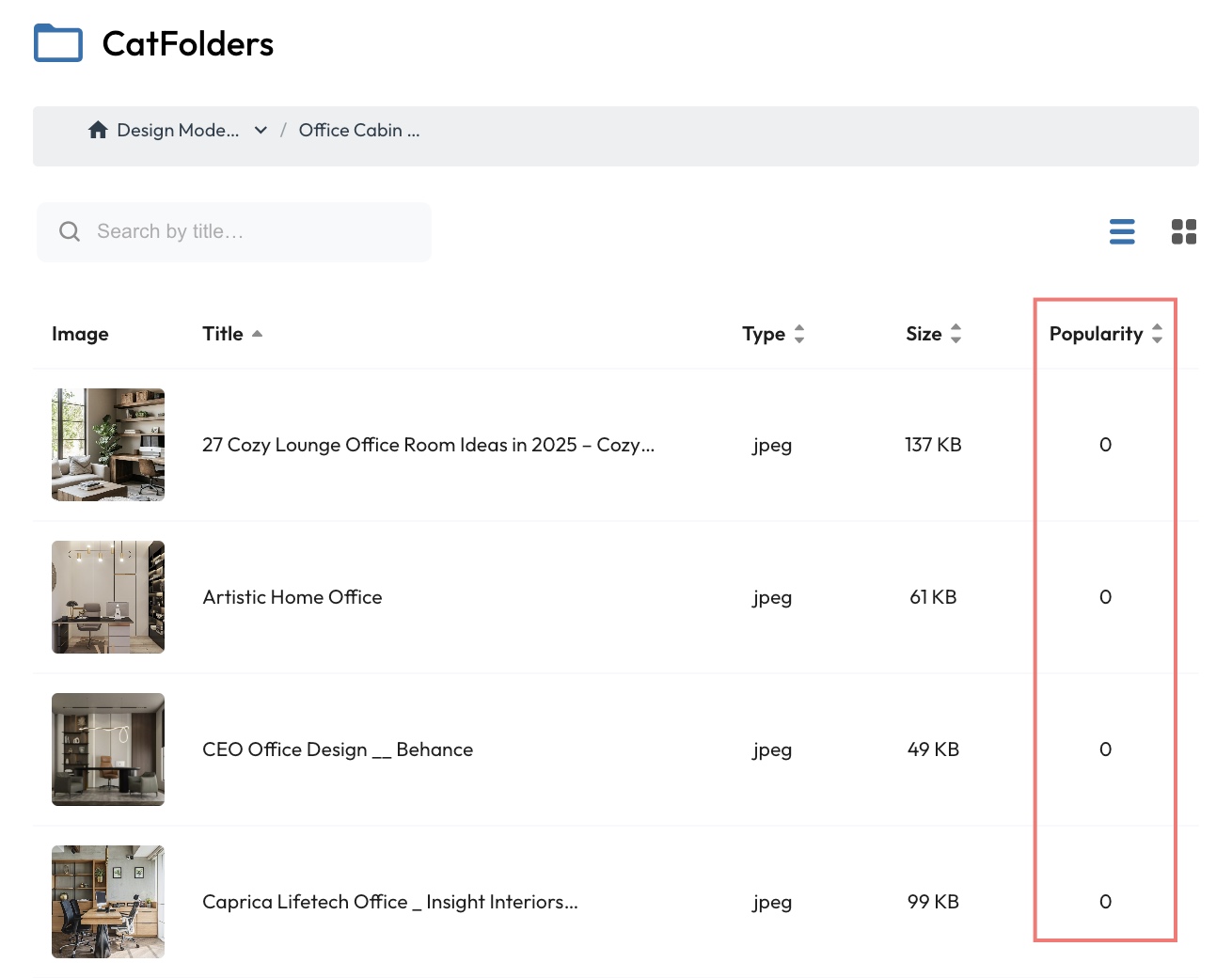This screenshot has height=978, width=1232.
Task: Sort files by Type column arrows
Action: (x=799, y=334)
